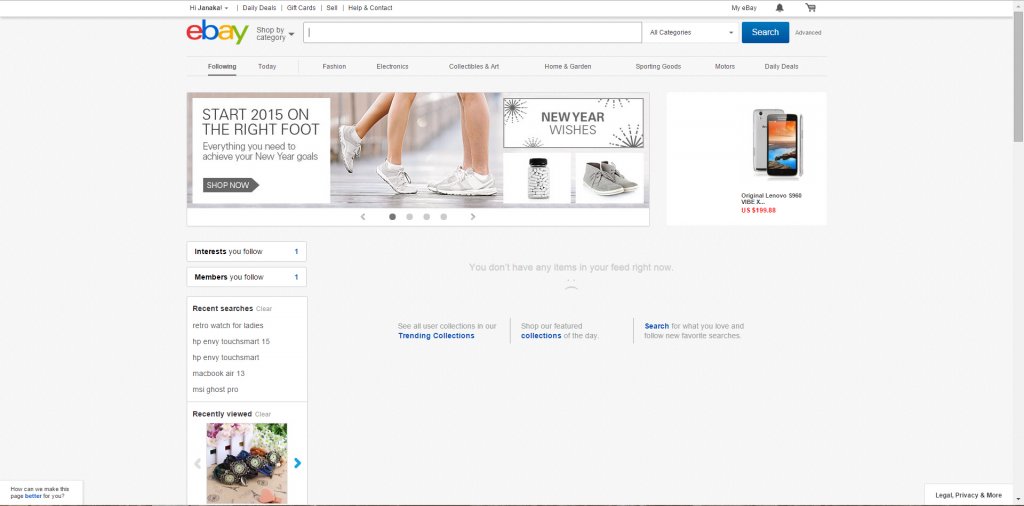Select the second carousel dot
The image size is (1024, 506).
(x=410, y=216)
